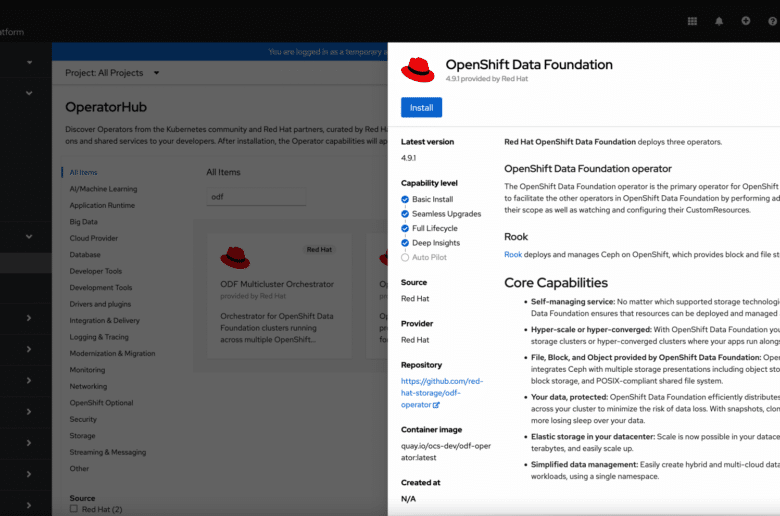This screenshot has height=516, width=780.
Task: Choose the Monitoring category
Action: (x=88, y=369)
